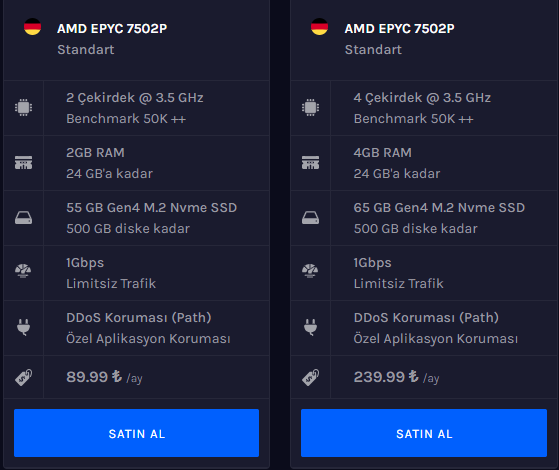Click the plug icon in the right plan's DDoS row
559x470 pixels.
(311, 327)
